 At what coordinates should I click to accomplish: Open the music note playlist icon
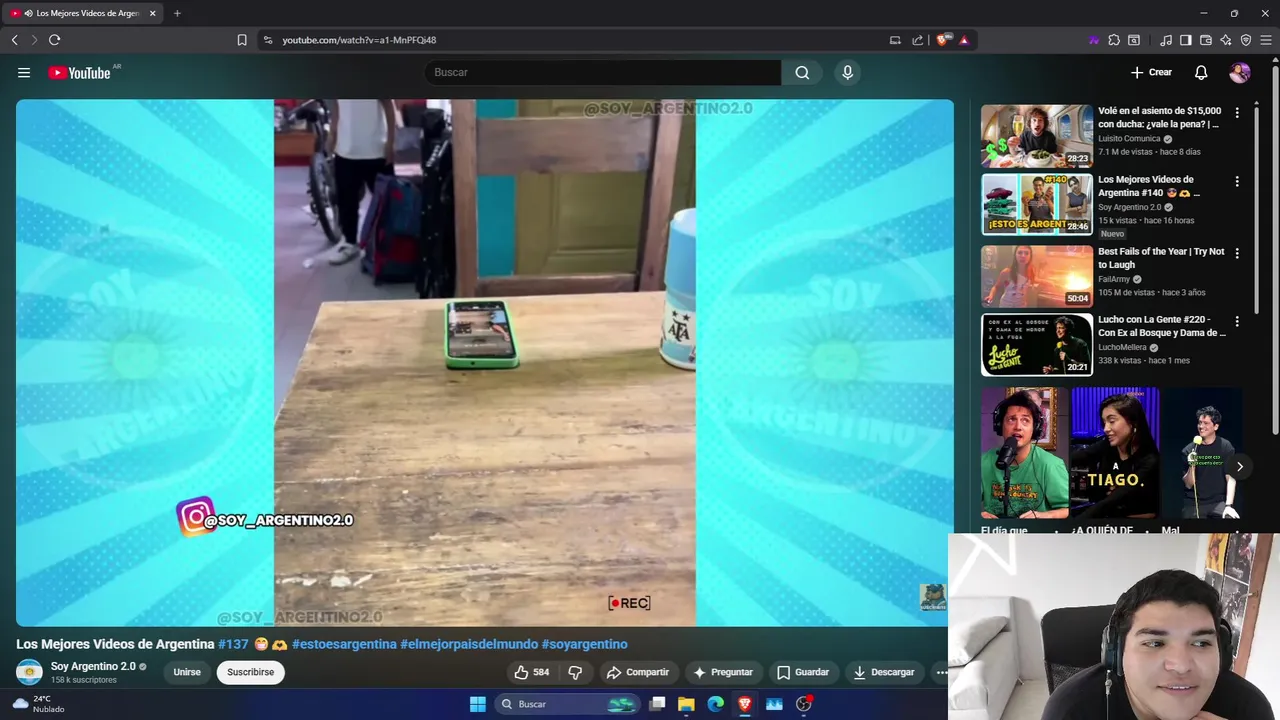click(1166, 40)
